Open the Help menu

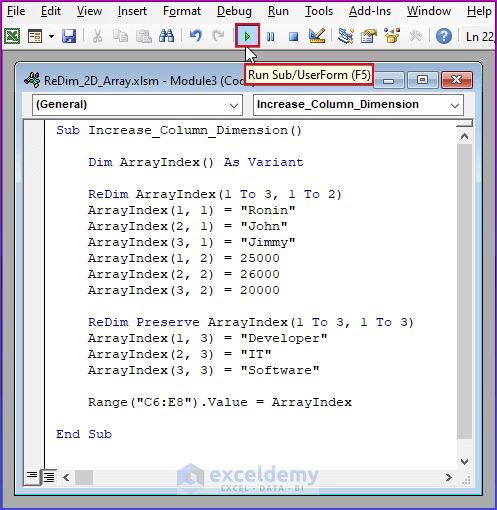click(x=479, y=11)
